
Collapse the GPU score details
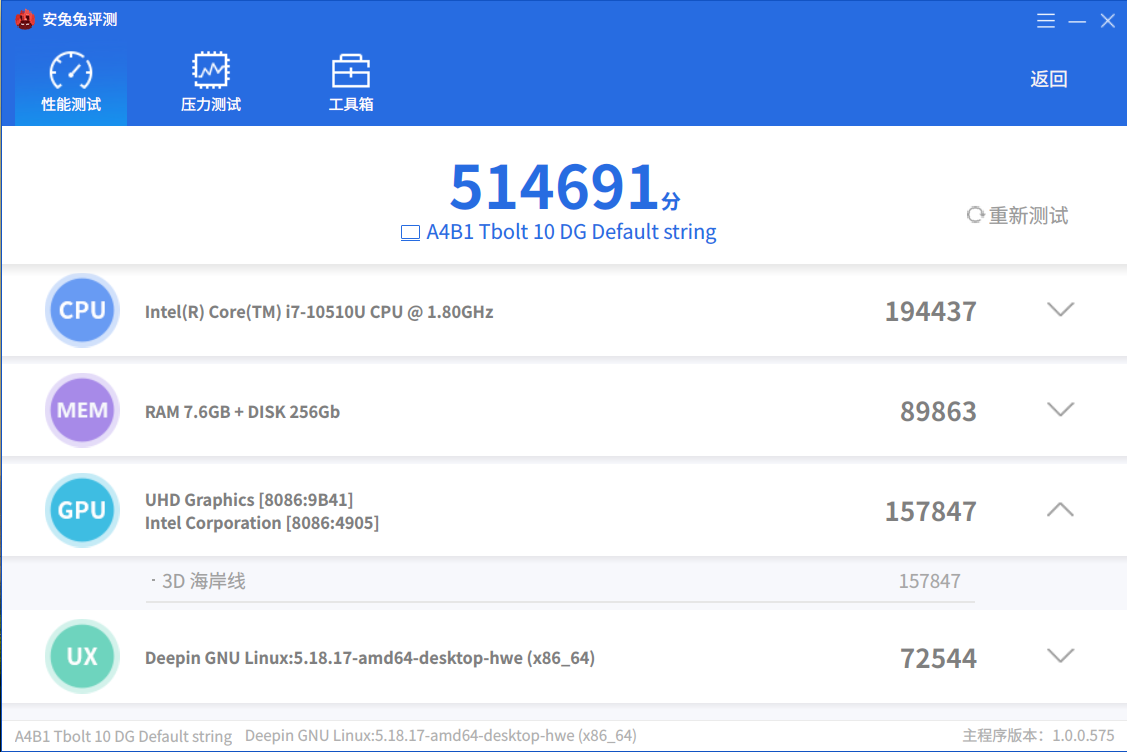click(1060, 510)
